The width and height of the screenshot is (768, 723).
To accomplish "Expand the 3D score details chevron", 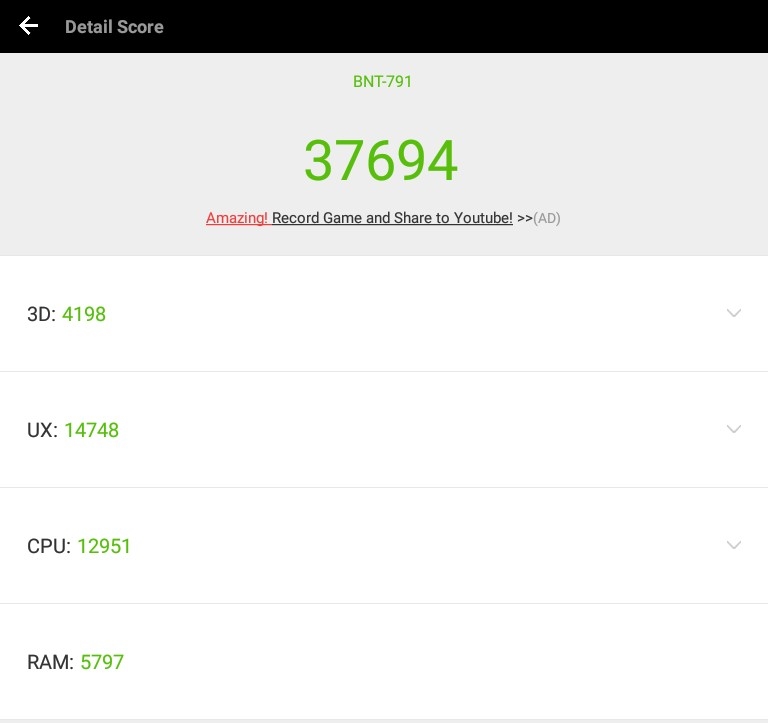I will pyautogui.click(x=733, y=313).
